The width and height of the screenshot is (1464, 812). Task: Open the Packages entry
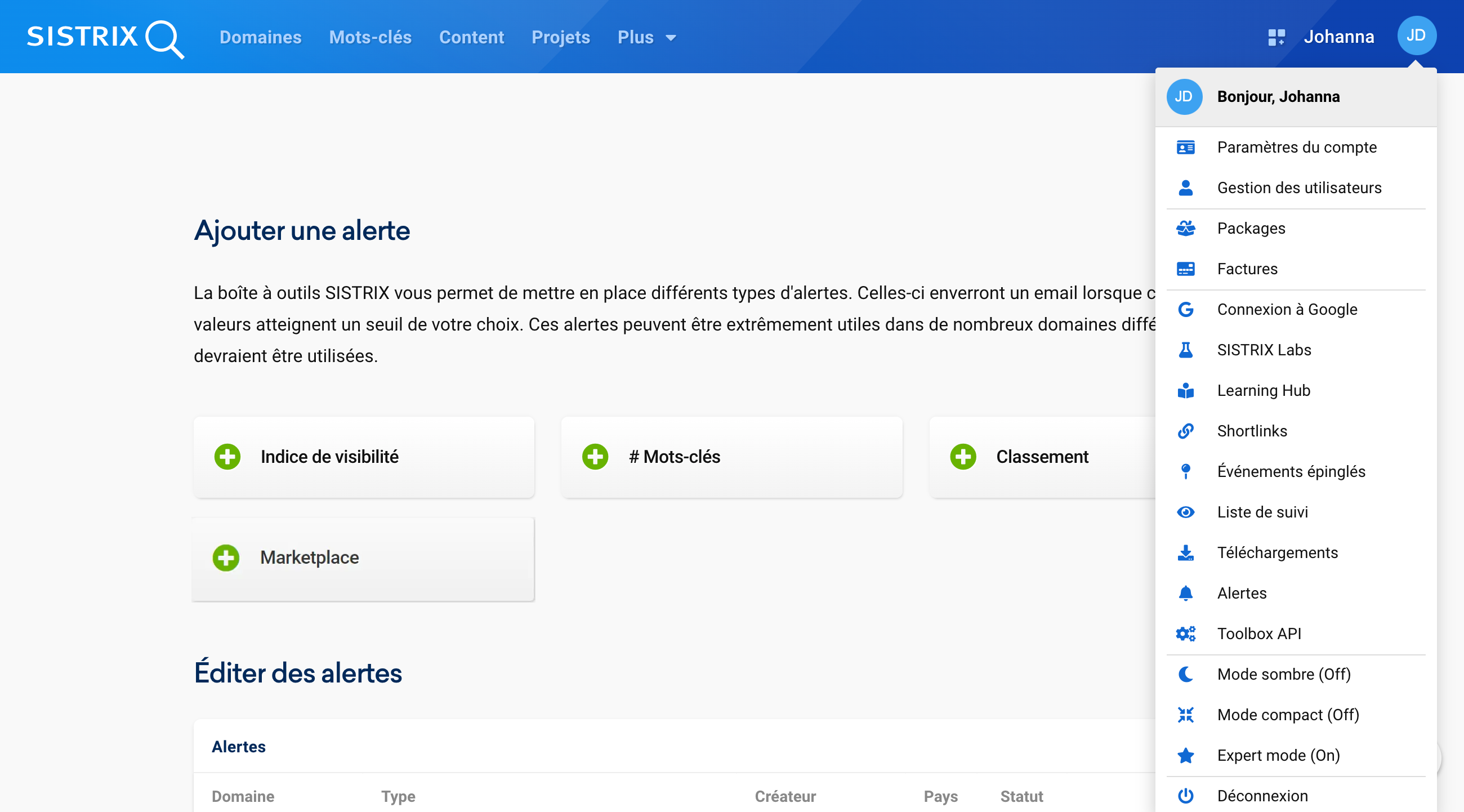click(x=1296, y=229)
